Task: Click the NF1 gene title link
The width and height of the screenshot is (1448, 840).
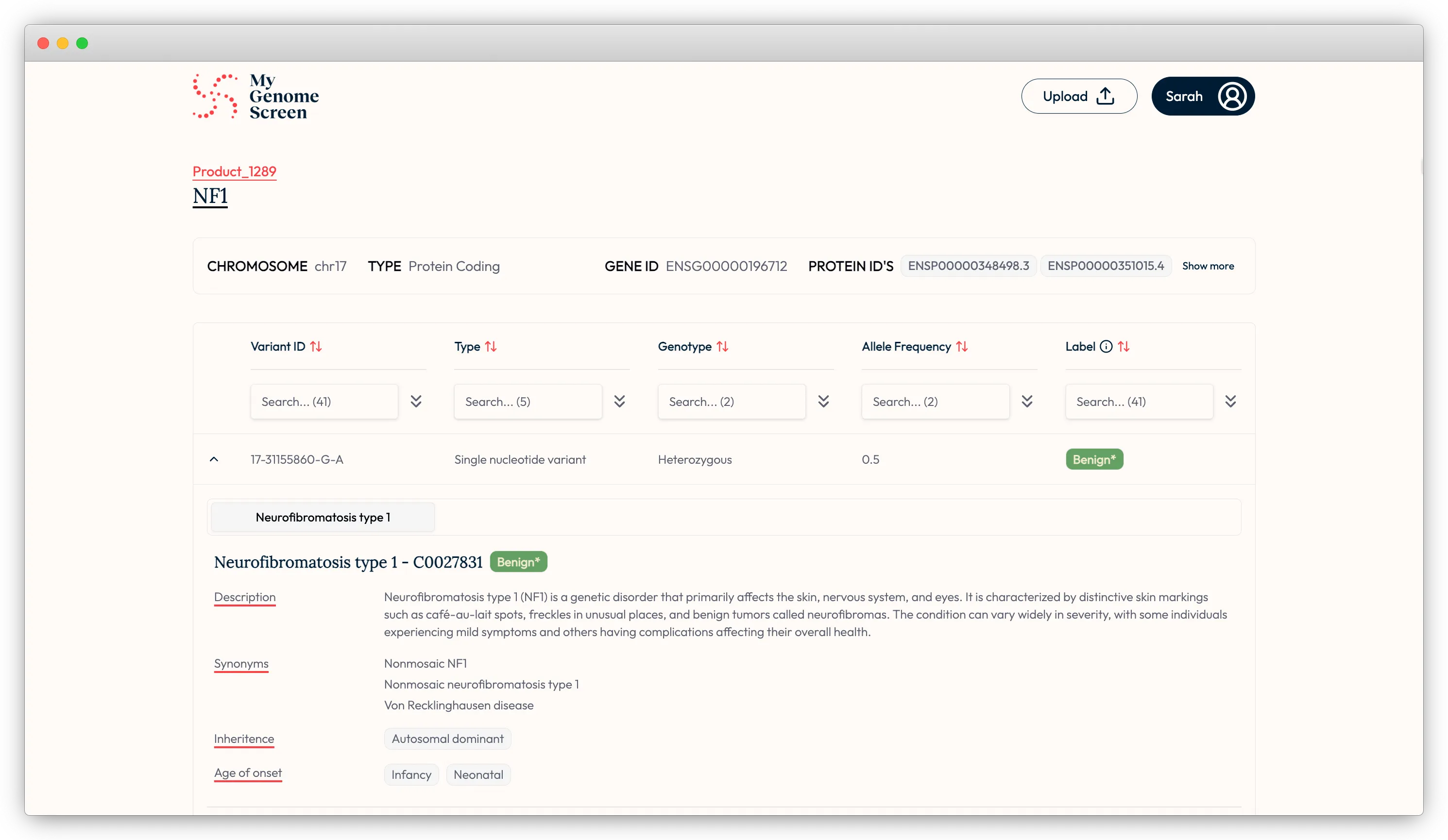Action: (x=210, y=196)
